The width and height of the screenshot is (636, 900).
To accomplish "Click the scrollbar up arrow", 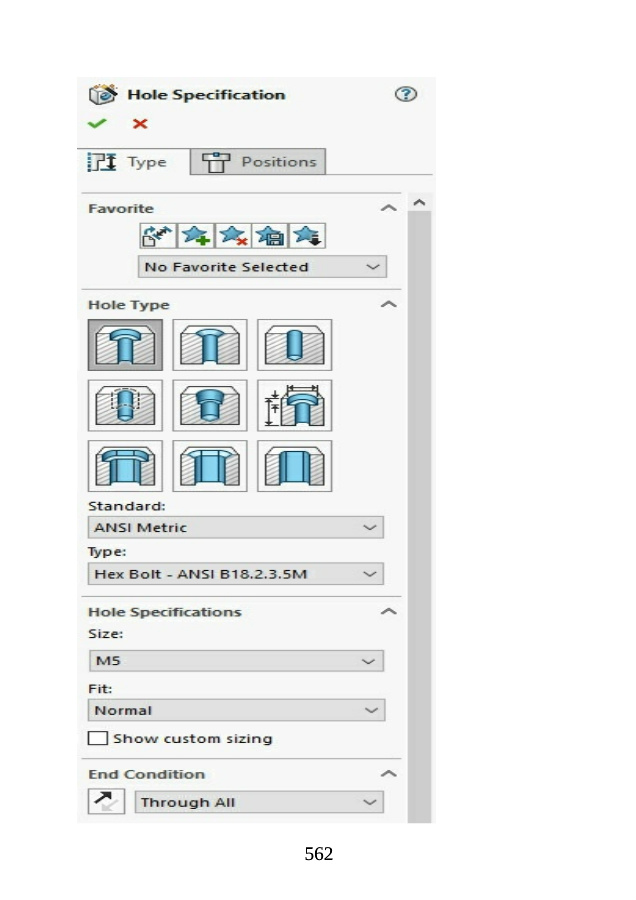I will pyautogui.click(x=419, y=204).
